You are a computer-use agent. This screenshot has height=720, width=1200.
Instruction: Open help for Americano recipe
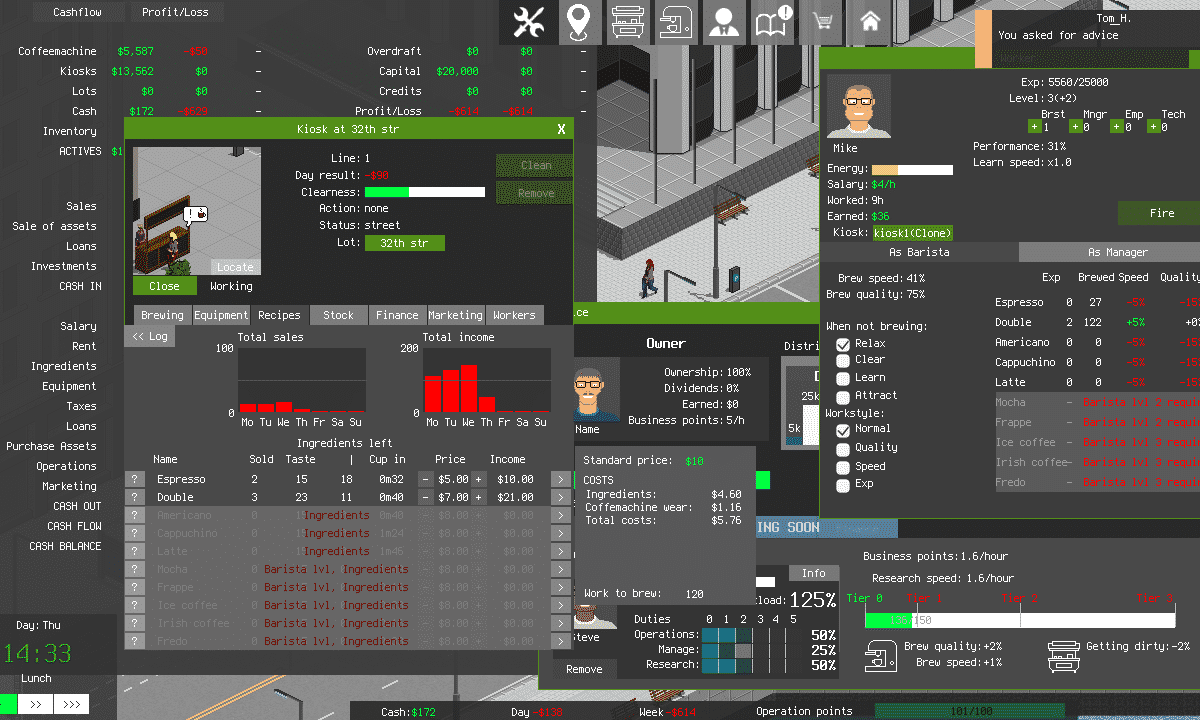click(134, 516)
